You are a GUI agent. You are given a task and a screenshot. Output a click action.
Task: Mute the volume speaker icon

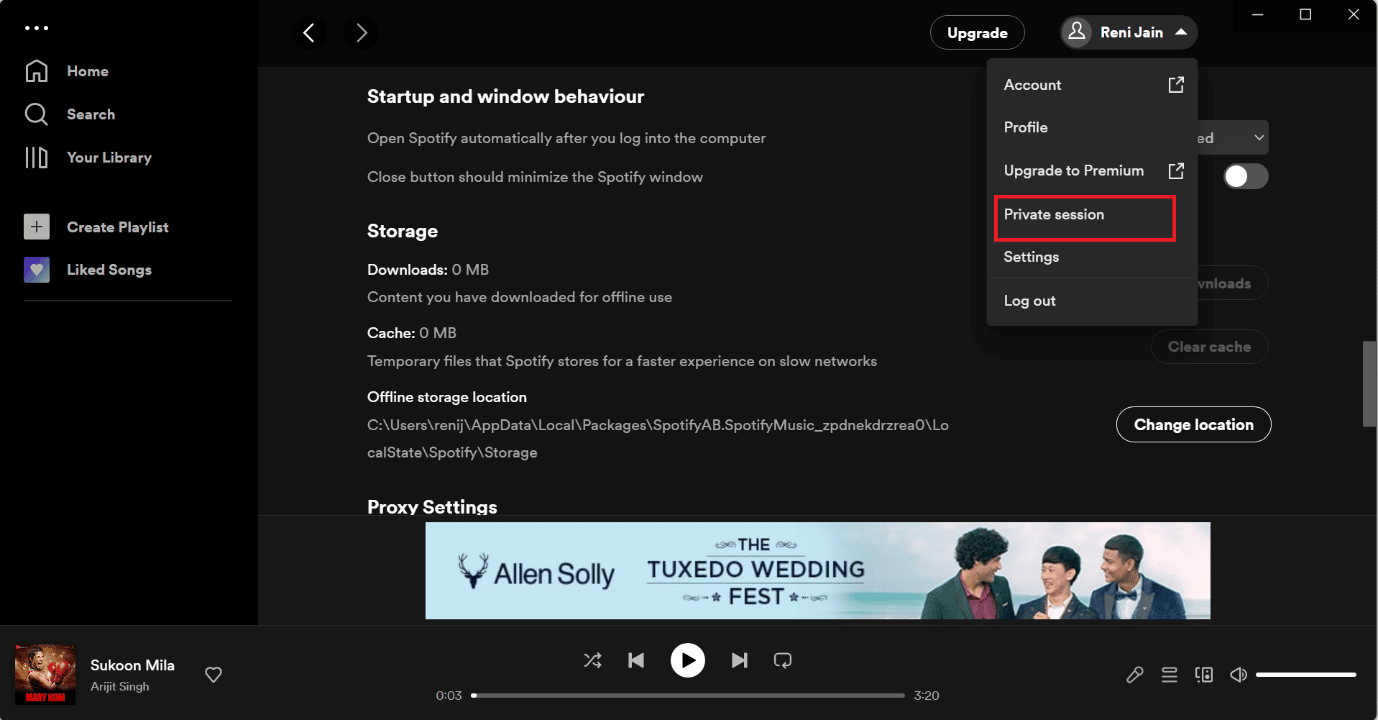tap(1238, 675)
